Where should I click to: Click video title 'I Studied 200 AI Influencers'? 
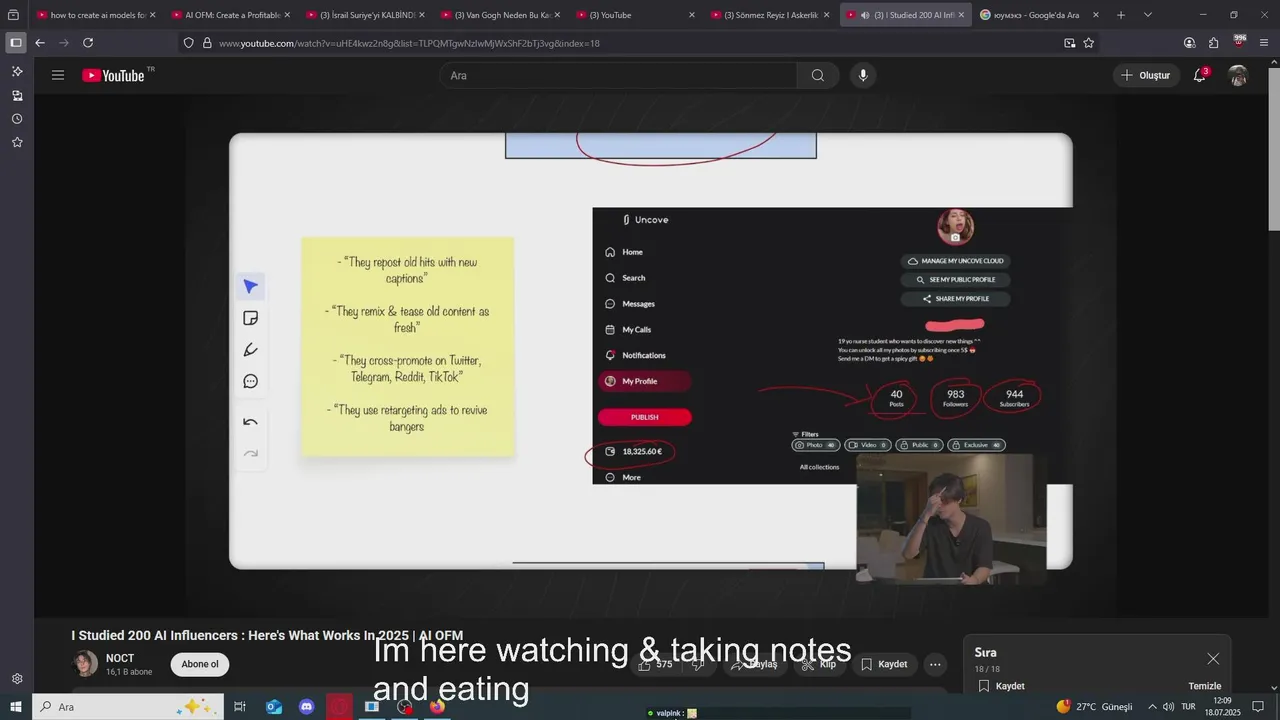[267, 636]
